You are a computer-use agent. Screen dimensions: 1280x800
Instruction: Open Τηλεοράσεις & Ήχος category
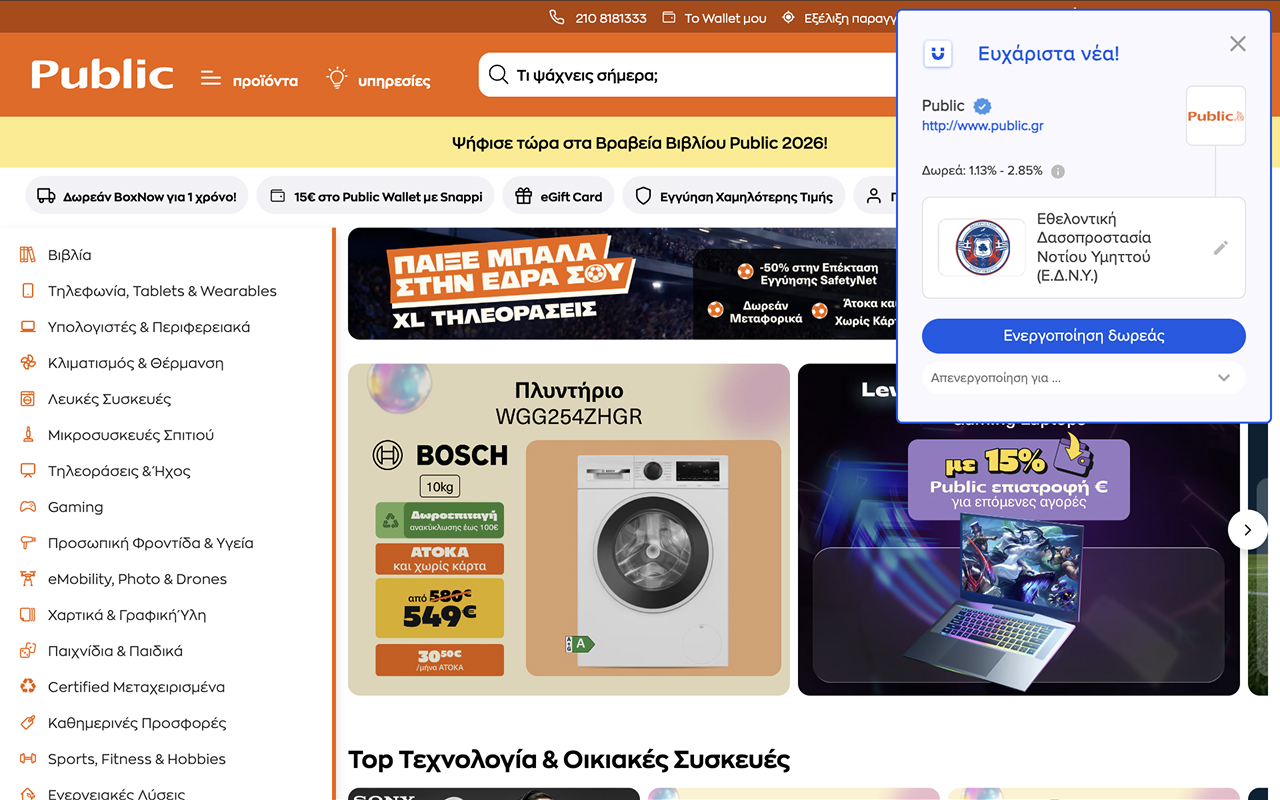click(119, 471)
